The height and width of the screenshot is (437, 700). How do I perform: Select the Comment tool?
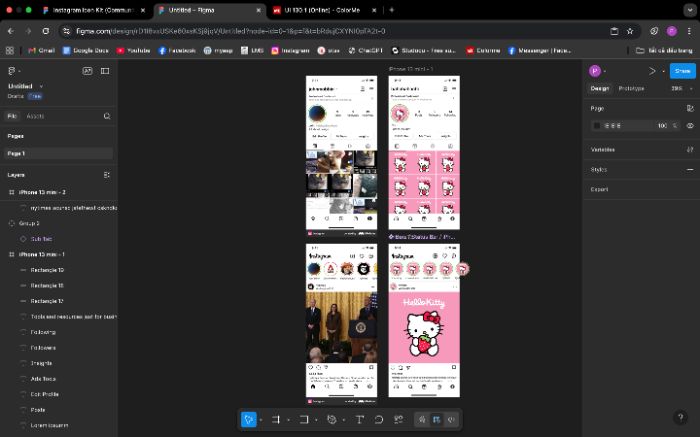pos(379,419)
